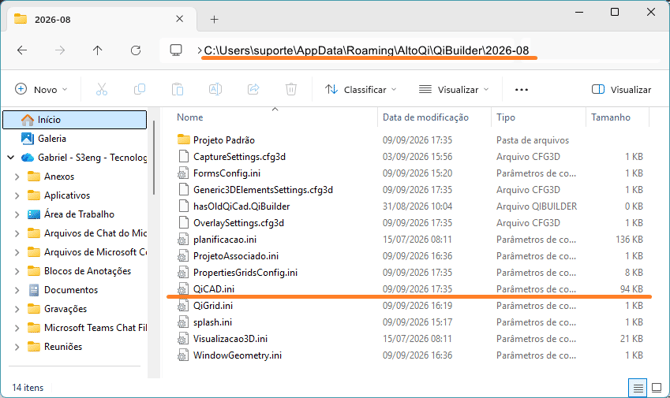Select the planificacao.ini file
The height and width of the screenshot is (398, 670).
225,239
